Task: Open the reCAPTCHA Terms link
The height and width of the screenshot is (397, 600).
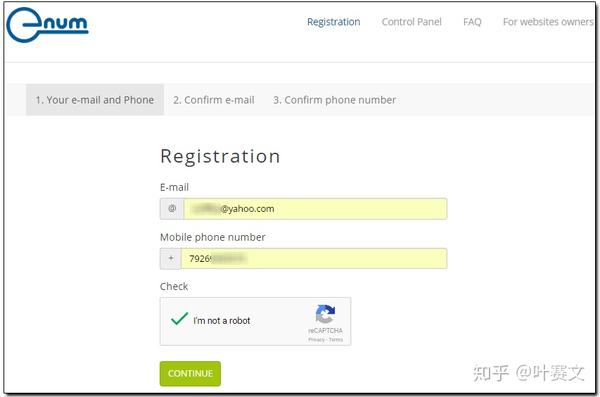Action: (336, 340)
